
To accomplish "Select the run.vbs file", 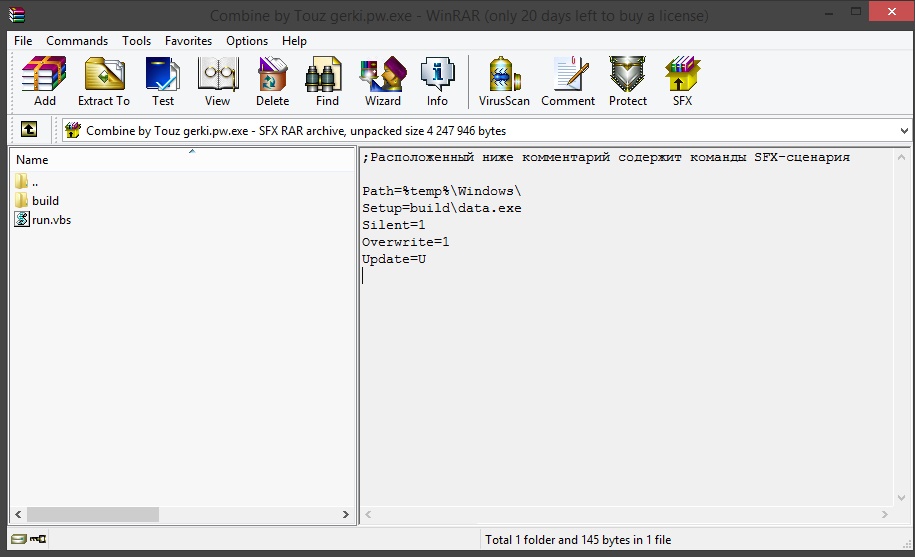I will coord(51,220).
